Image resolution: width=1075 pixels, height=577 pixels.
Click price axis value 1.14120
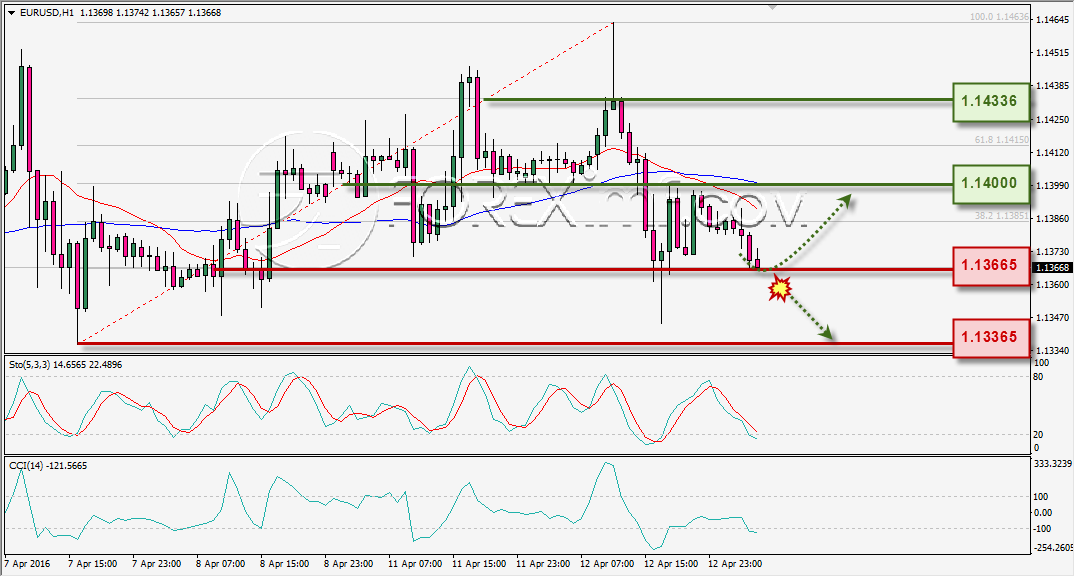[1052, 152]
